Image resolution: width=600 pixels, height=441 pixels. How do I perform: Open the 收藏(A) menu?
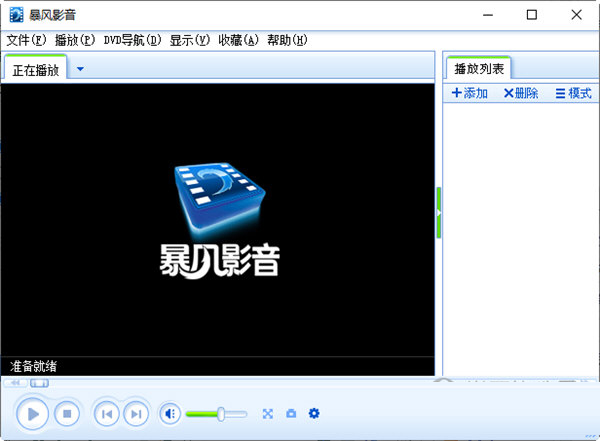238,40
